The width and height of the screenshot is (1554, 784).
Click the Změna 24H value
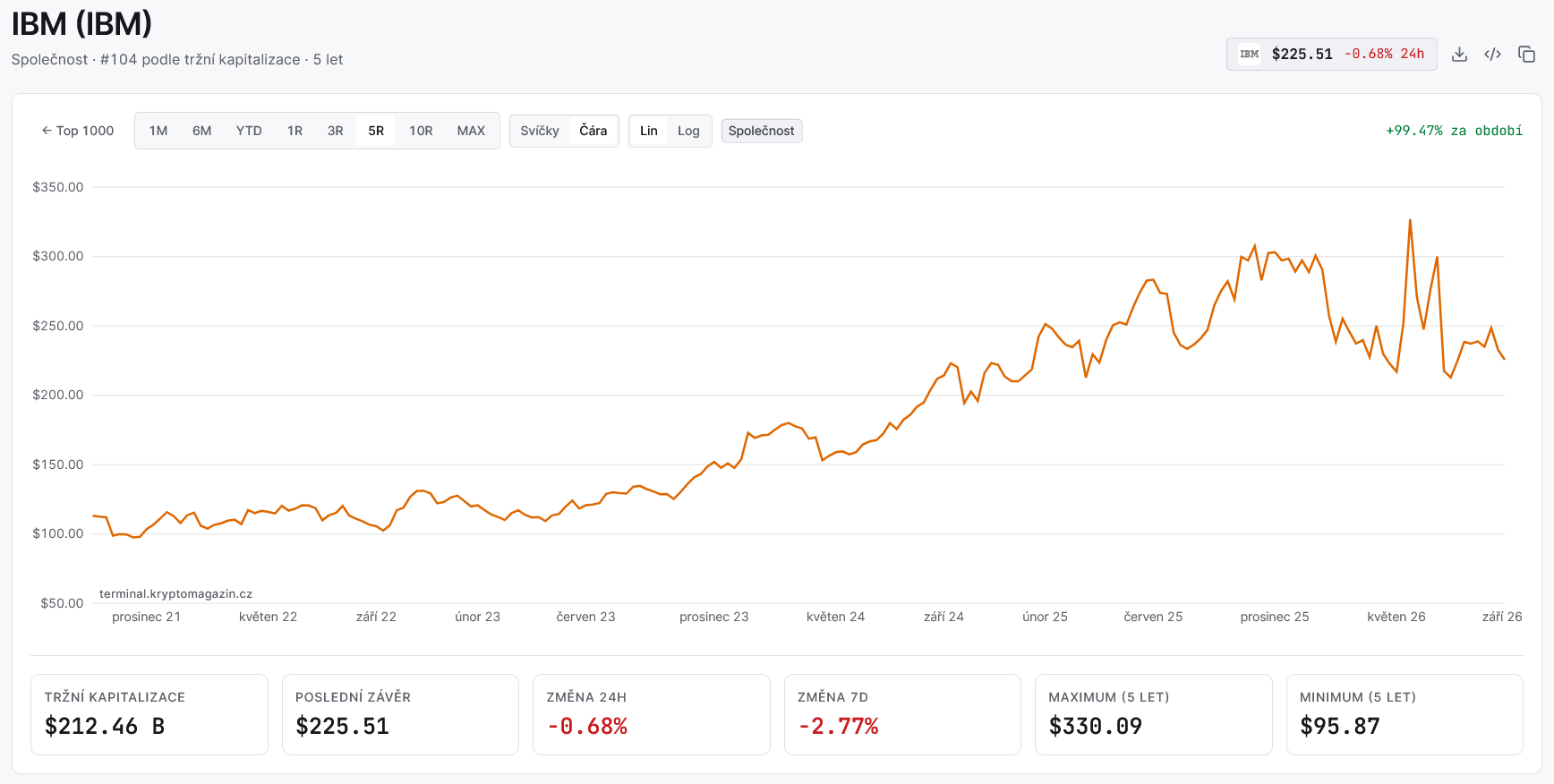tap(587, 727)
